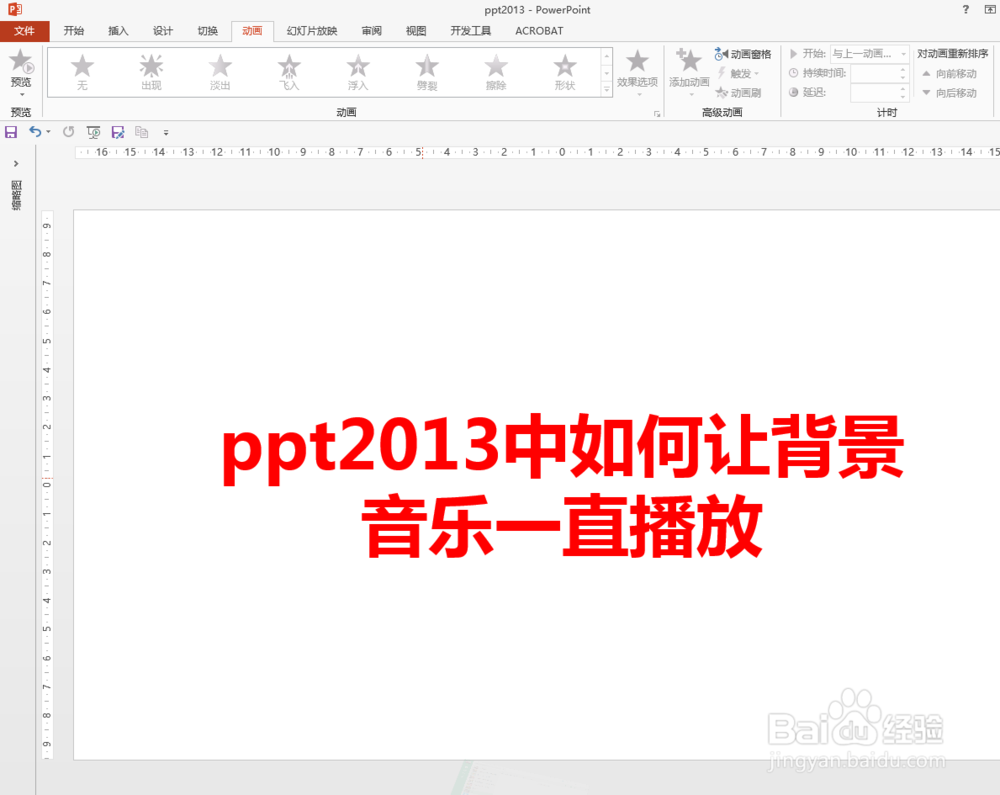Switch to the 开始 (Home) tab
Viewport: 1000px width, 795px height.
click(x=74, y=31)
